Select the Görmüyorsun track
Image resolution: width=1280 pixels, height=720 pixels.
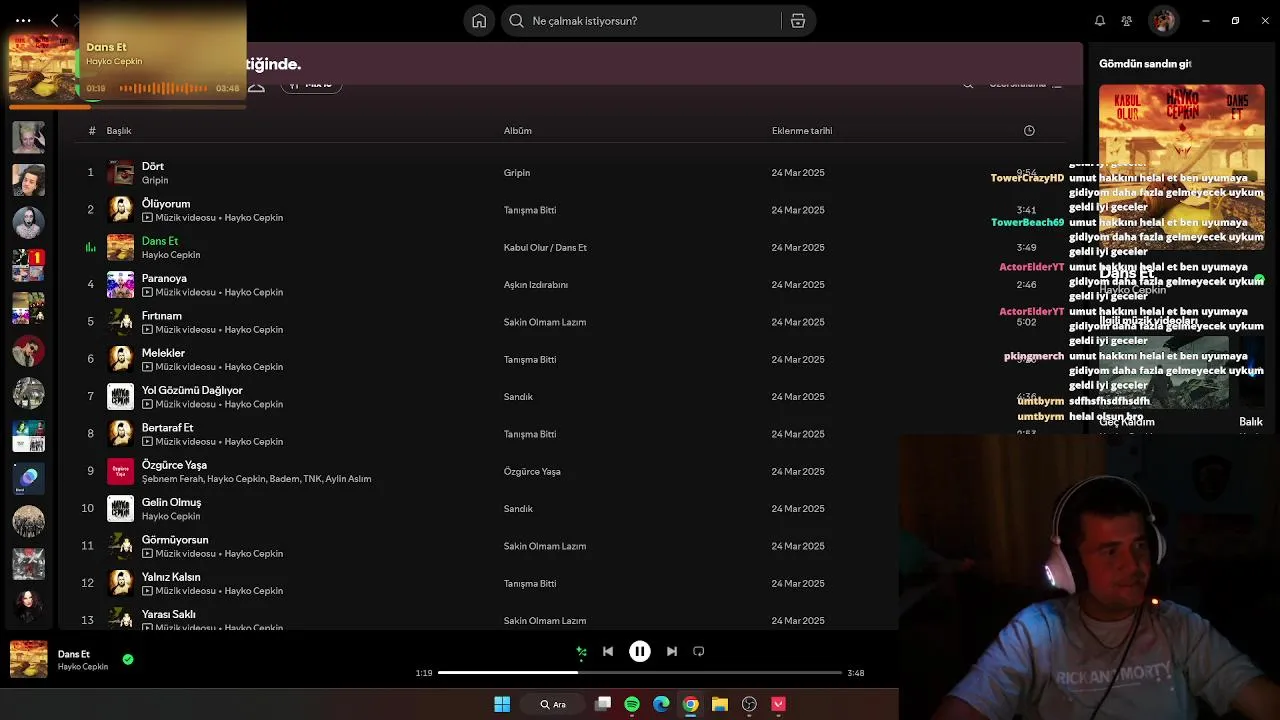tap(175, 540)
